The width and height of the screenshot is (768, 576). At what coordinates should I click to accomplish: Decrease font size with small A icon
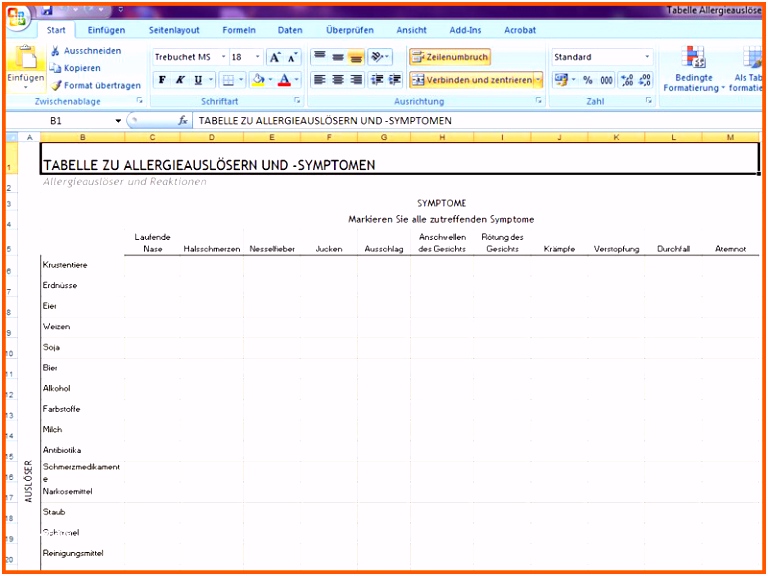(292, 57)
